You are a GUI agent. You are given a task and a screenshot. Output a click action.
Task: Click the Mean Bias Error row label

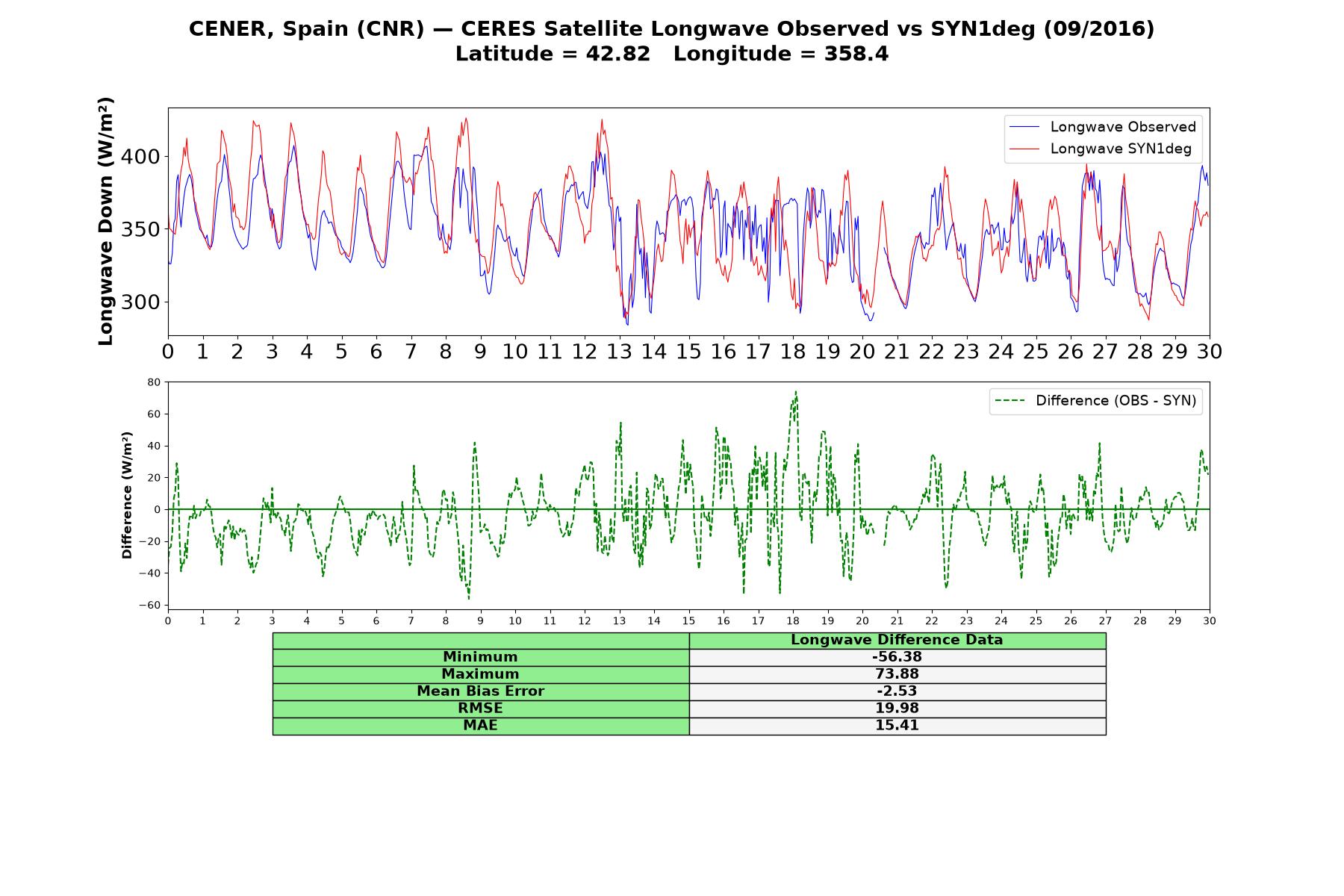(x=480, y=691)
